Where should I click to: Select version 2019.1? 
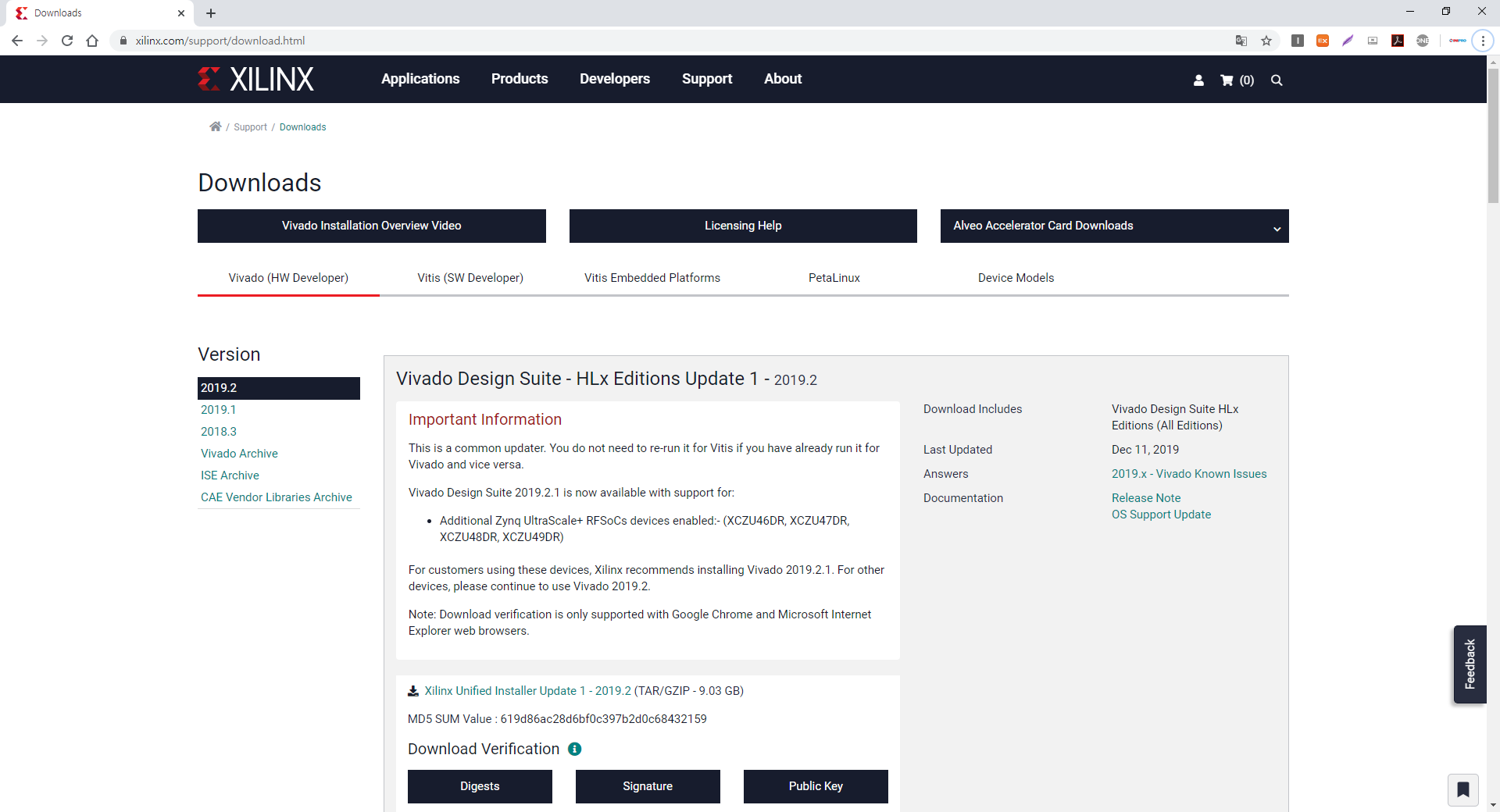click(x=218, y=410)
